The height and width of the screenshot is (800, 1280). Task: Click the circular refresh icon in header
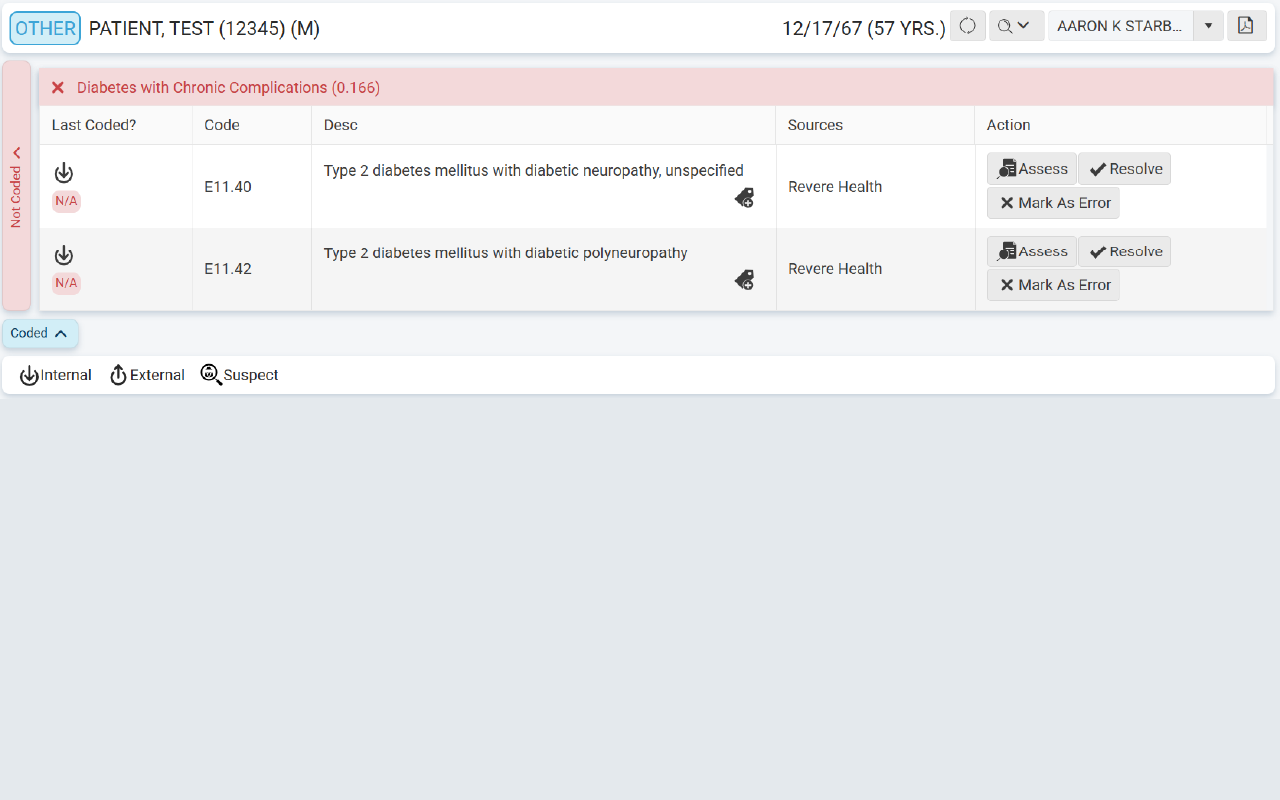[967, 26]
